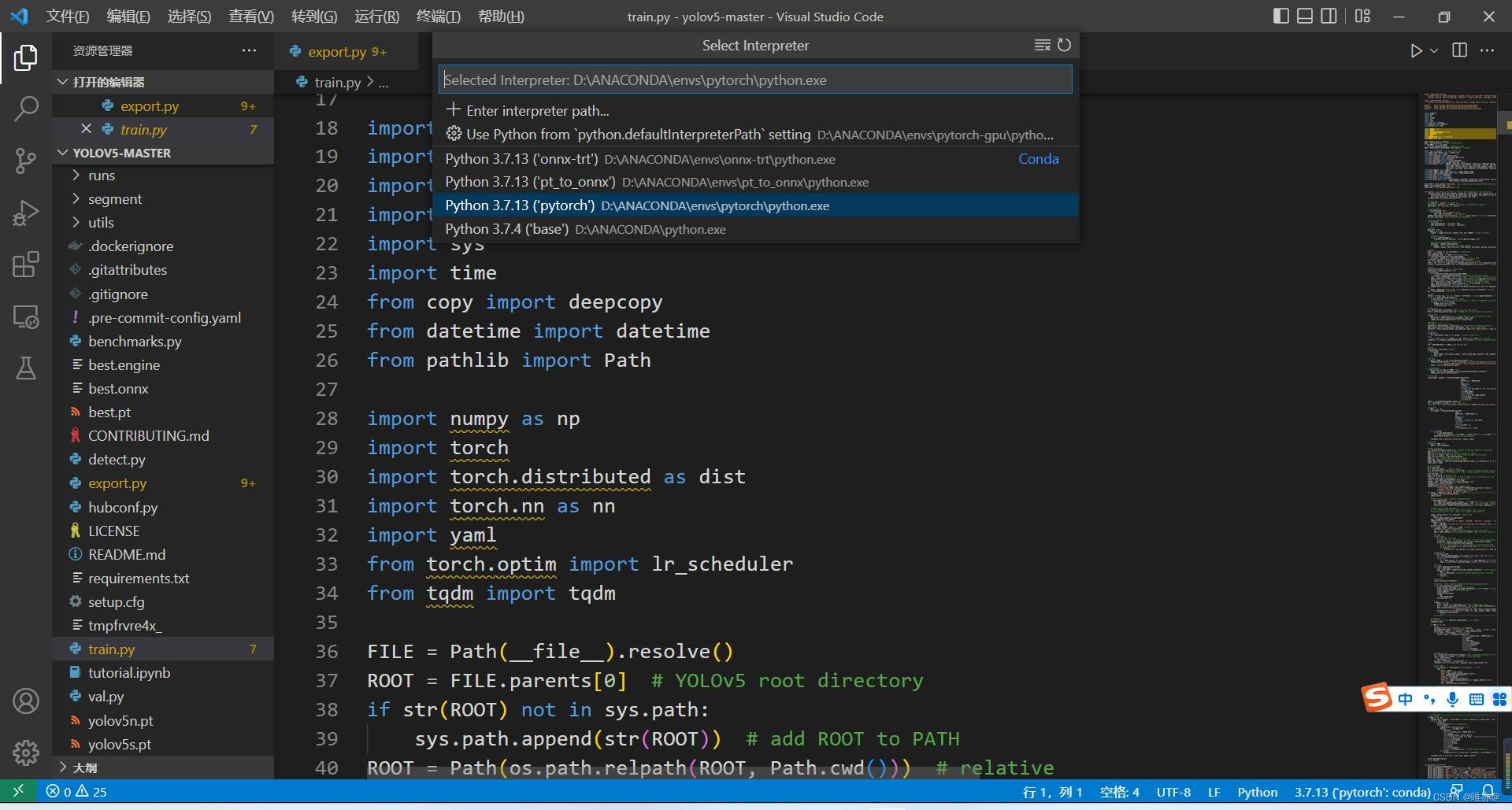Viewport: 1512px width, 810px height.
Task: Open notifications bell in status bar
Action: [x=1488, y=790]
